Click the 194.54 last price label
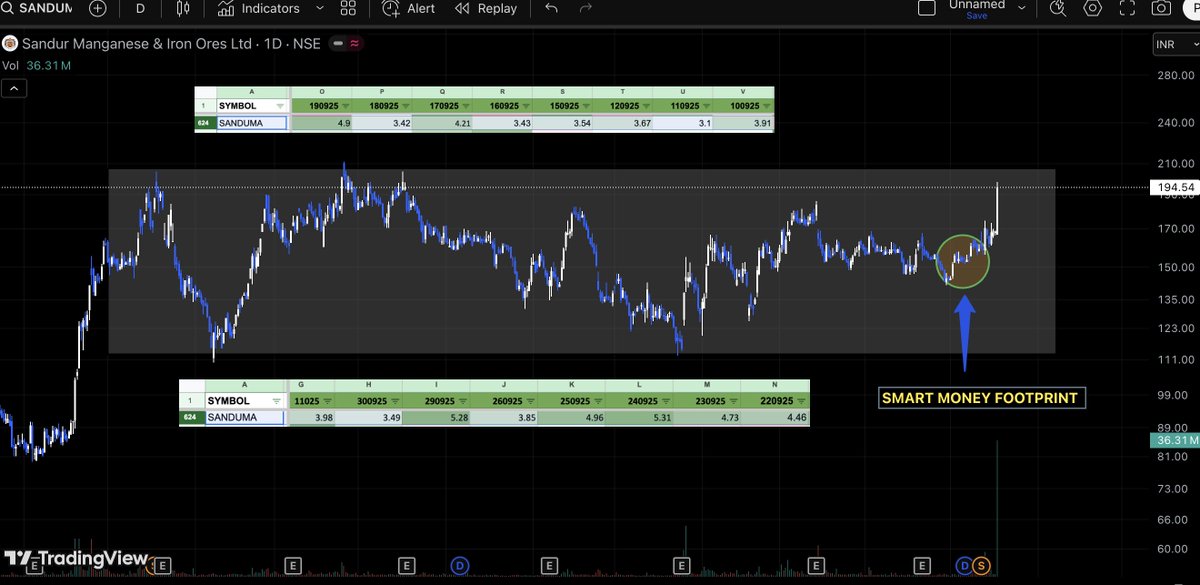This screenshot has height=585, width=1200. (1173, 187)
